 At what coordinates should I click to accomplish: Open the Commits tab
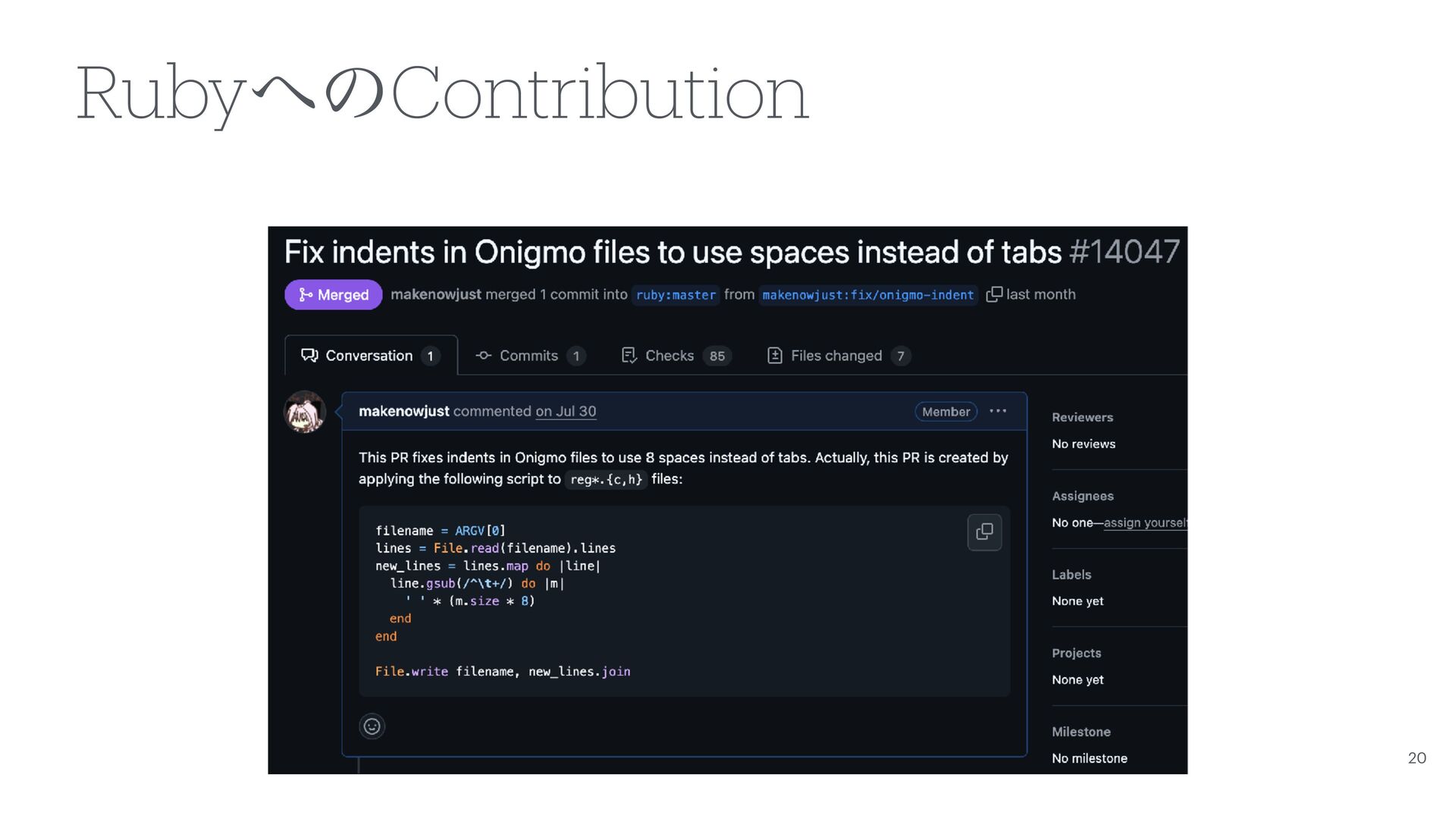tap(530, 356)
